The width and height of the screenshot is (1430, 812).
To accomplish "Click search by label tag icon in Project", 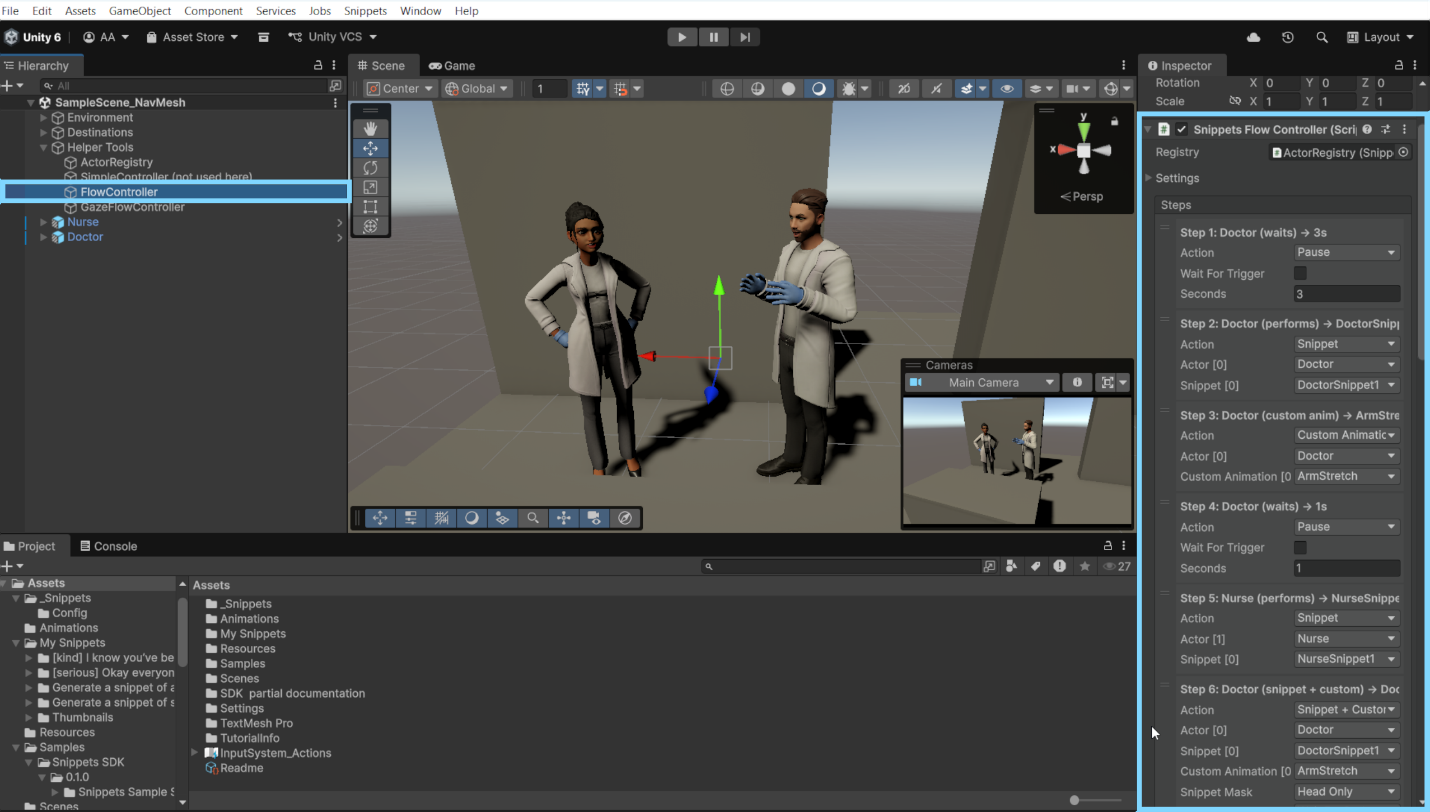I will click(x=1036, y=566).
